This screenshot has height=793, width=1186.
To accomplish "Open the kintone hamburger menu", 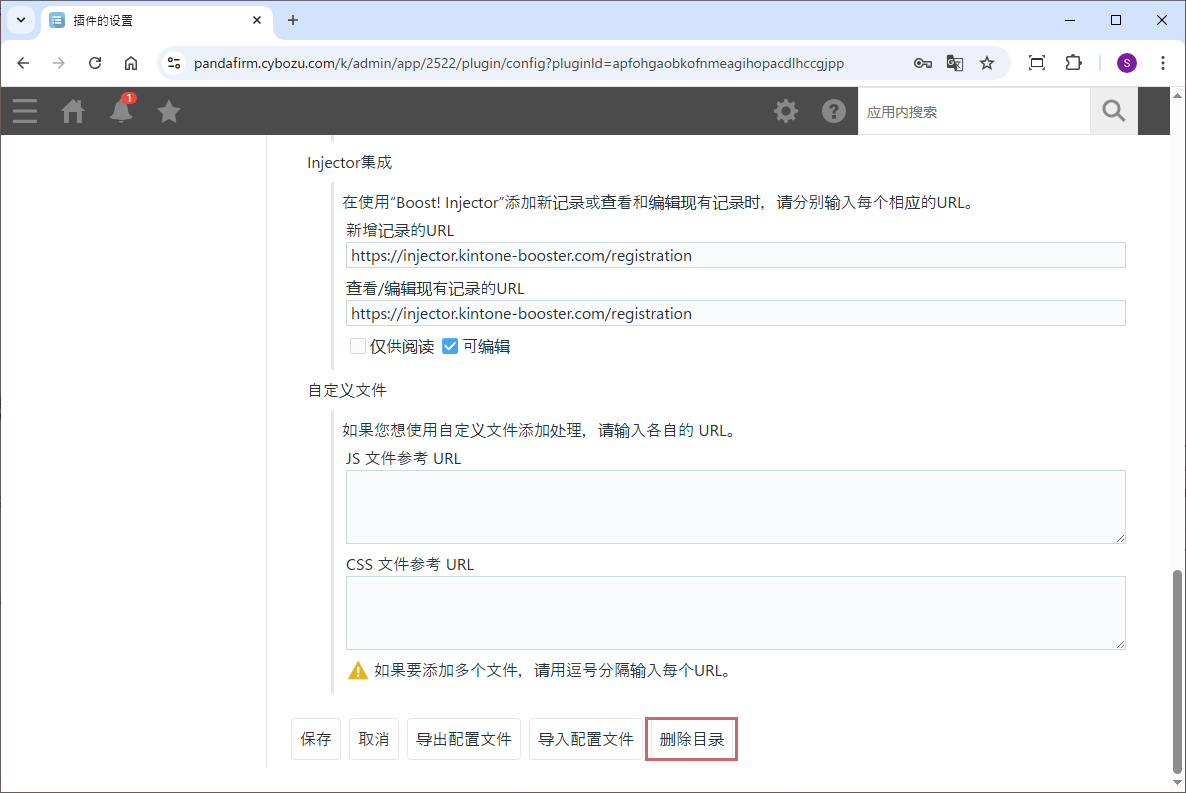I will click(25, 111).
